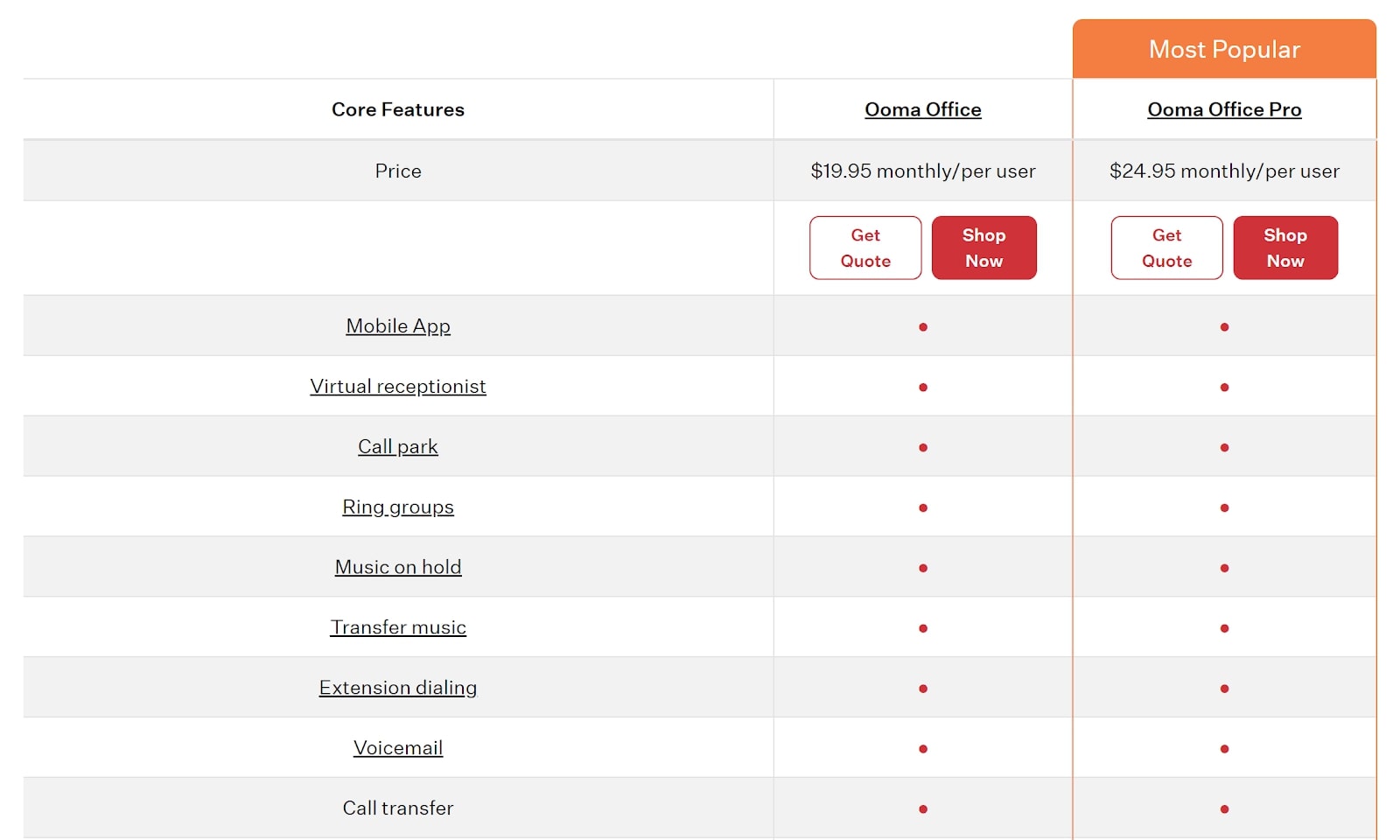Image resolution: width=1400 pixels, height=840 pixels.
Task: Click Call park dot under Ooma Office
Action: point(923,447)
